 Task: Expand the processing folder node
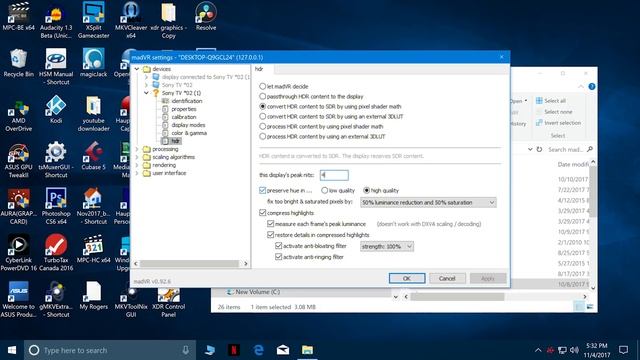(137, 149)
